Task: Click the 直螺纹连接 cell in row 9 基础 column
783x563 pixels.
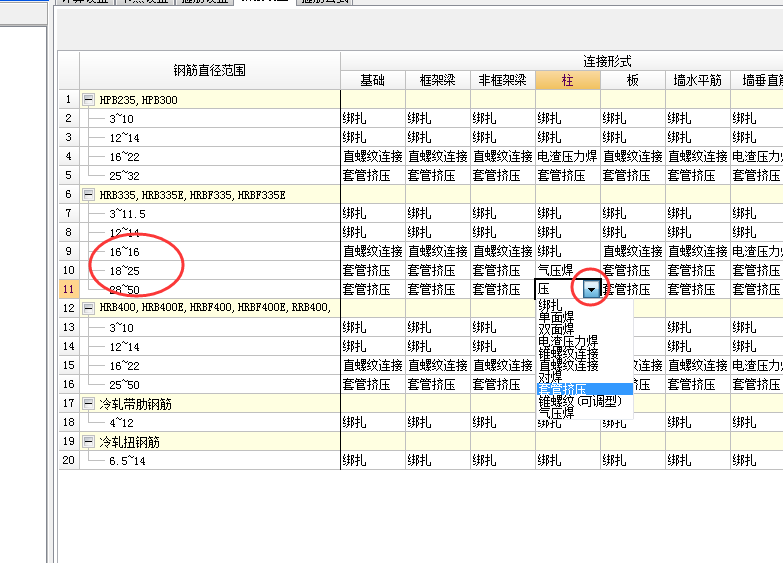Action: (373, 251)
